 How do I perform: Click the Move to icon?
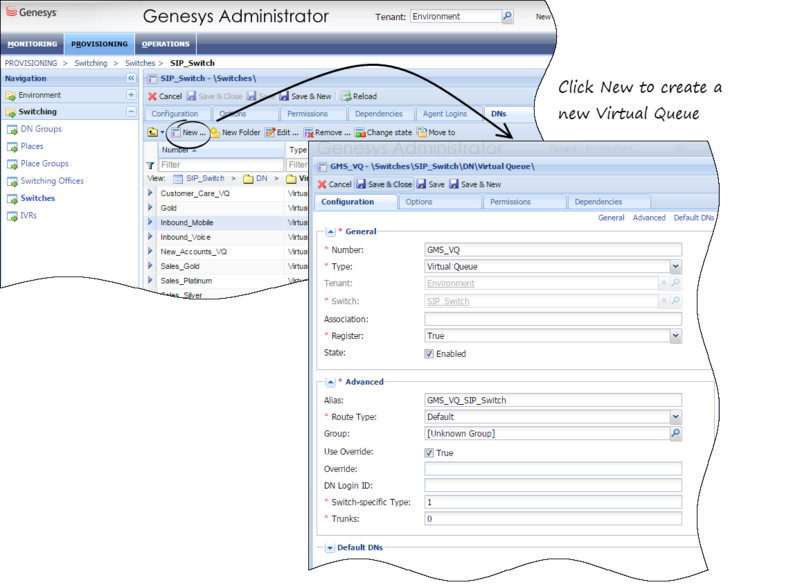(x=422, y=132)
